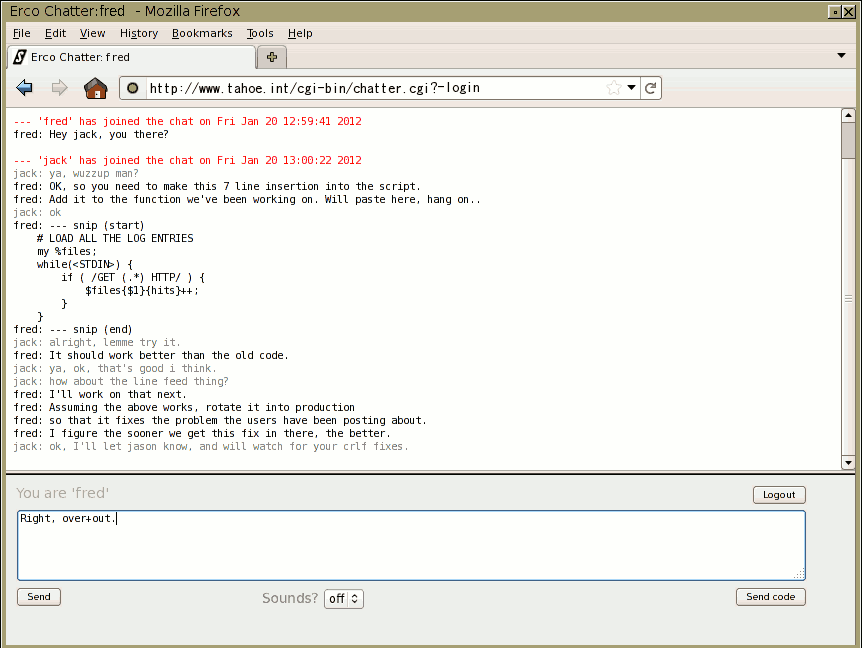Click the Logout button
The width and height of the screenshot is (863, 648).
[x=779, y=494]
